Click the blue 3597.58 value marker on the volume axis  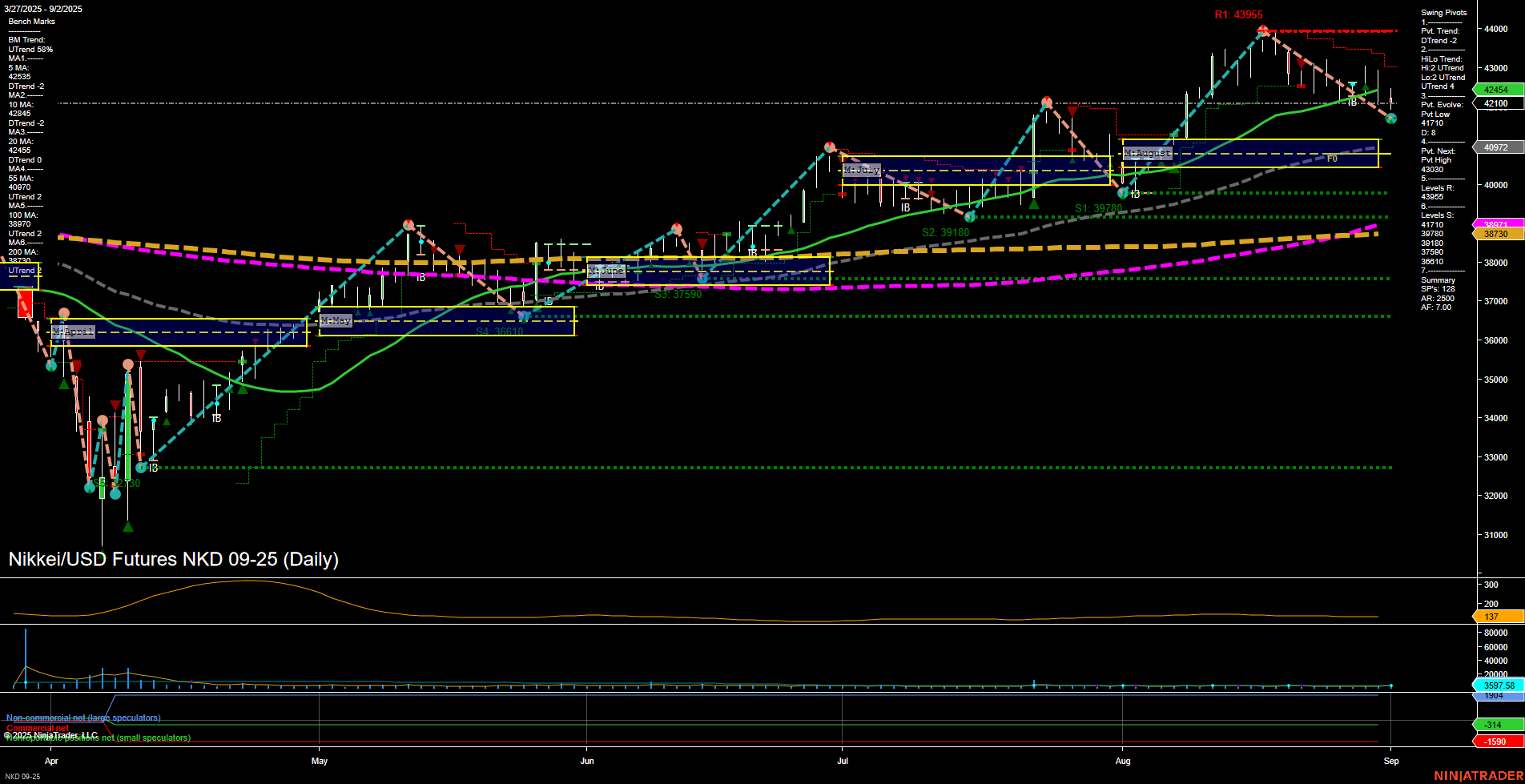[x=1493, y=686]
